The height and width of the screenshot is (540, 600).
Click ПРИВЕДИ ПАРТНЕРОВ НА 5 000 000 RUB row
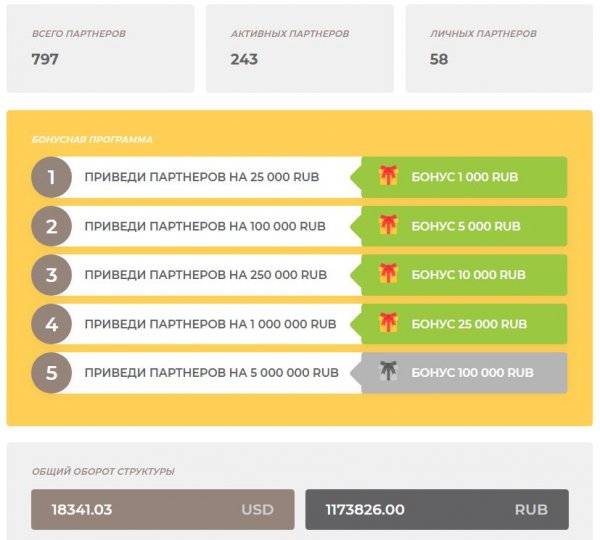pyautogui.click(x=211, y=373)
